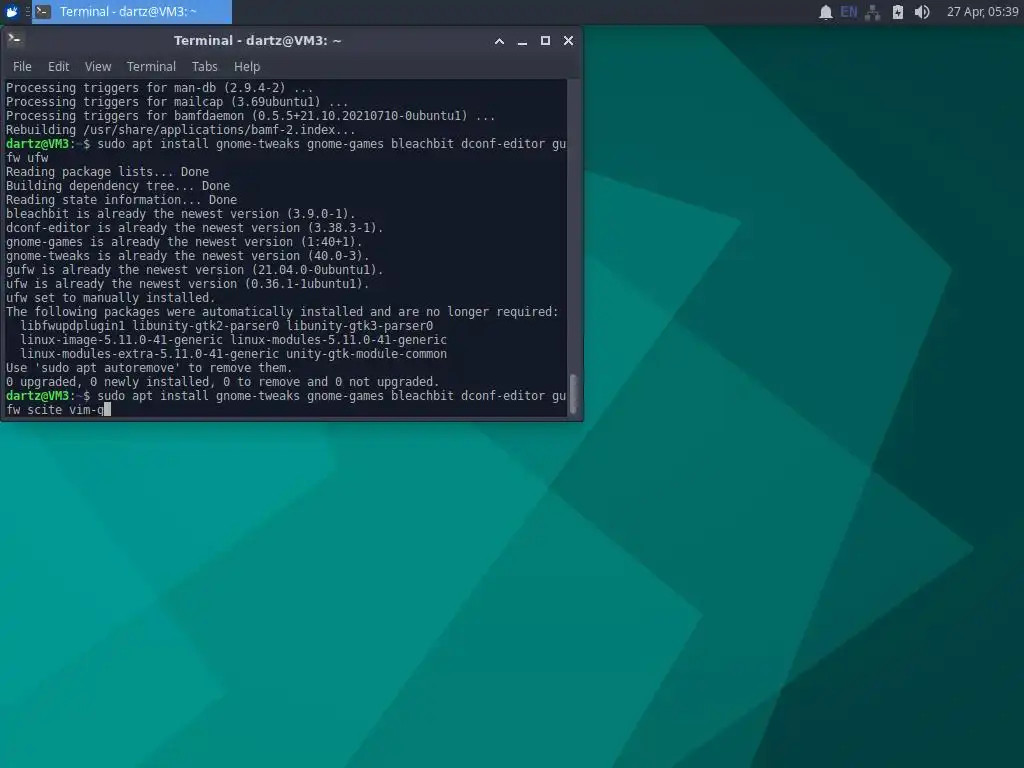Click the '0 upgraded, 0 newly installed' line
The image size is (1024, 768).
[223, 382]
